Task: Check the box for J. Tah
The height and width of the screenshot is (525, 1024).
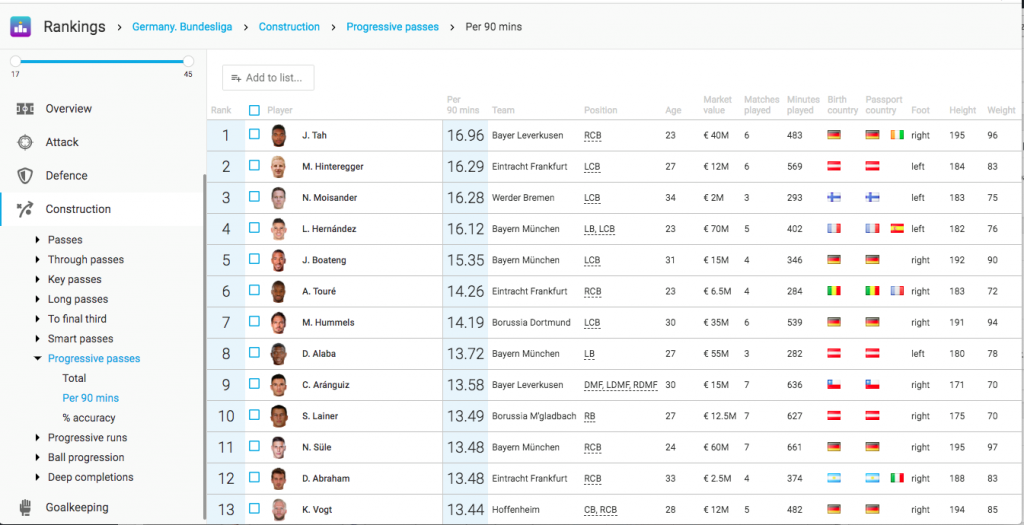Action: (x=254, y=134)
